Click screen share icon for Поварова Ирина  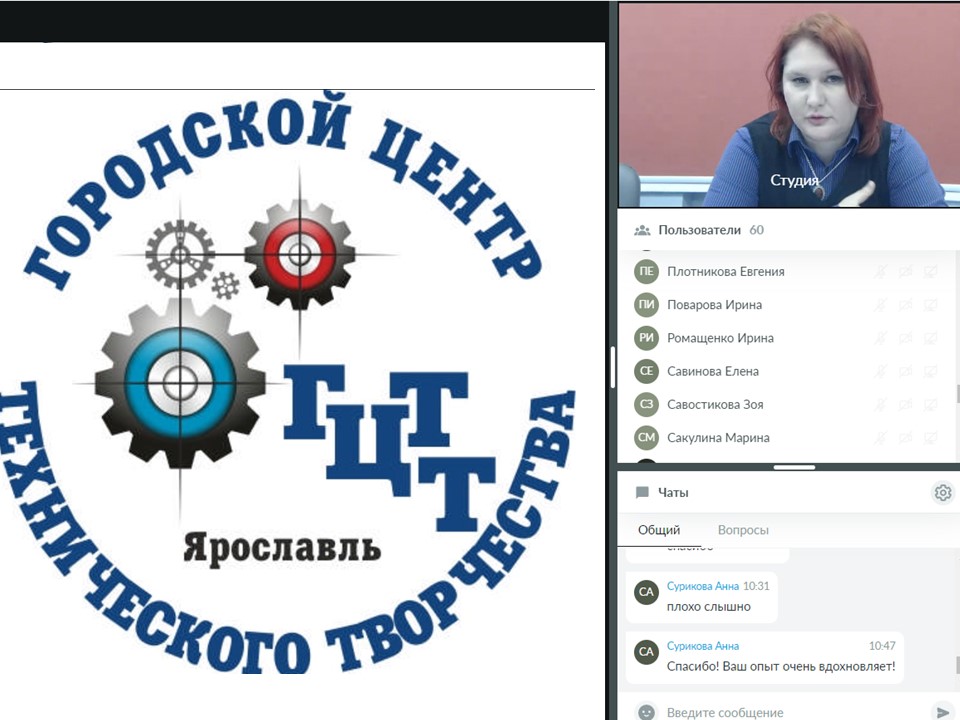coord(931,304)
